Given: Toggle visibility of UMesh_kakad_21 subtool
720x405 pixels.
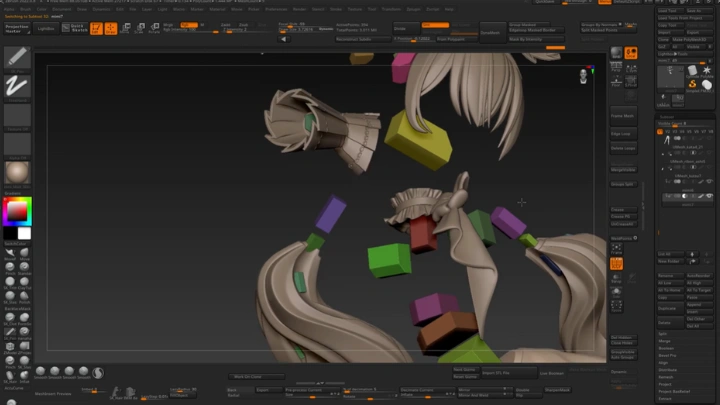Looking at the screenshot, I should click(x=709, y=153).
